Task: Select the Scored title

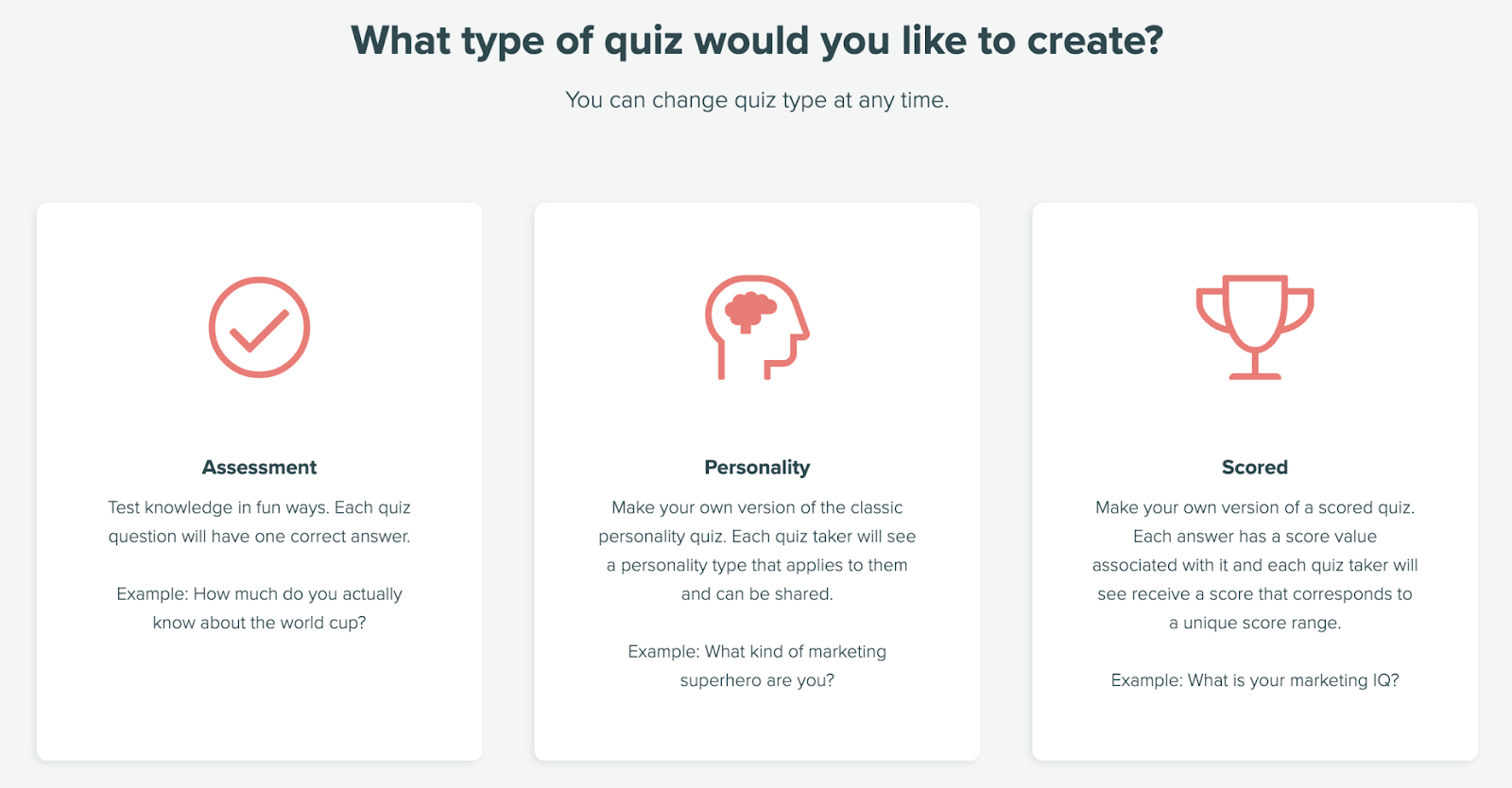Action: (1254, 467)
